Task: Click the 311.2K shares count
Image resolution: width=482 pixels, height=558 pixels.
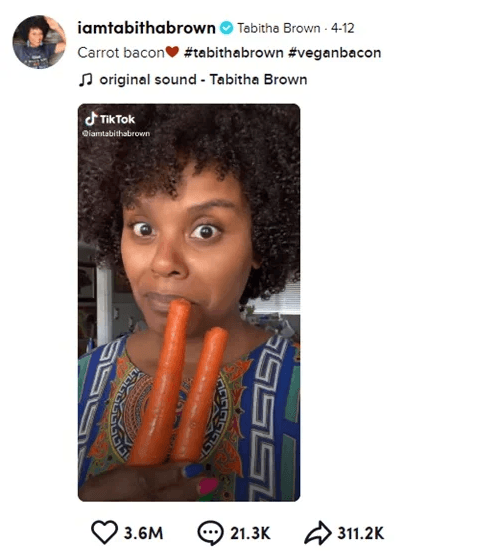Action: 361,533
